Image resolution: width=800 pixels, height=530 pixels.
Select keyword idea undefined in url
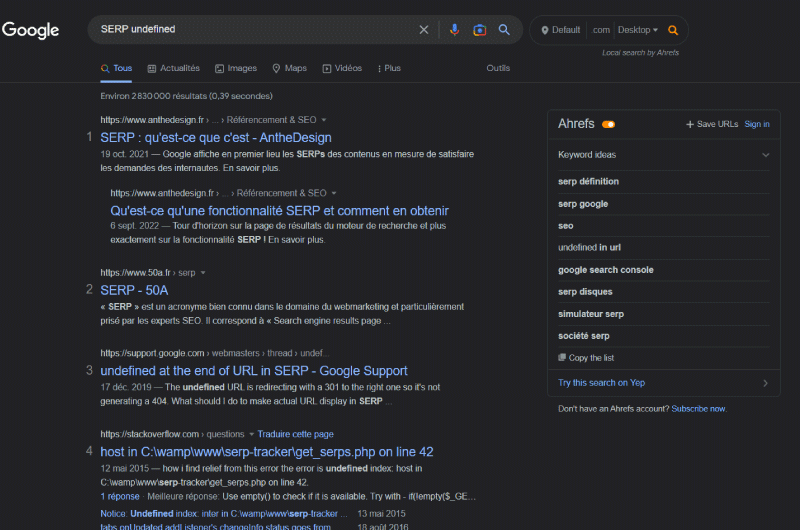pyautogui.click(x=589, y=247)
